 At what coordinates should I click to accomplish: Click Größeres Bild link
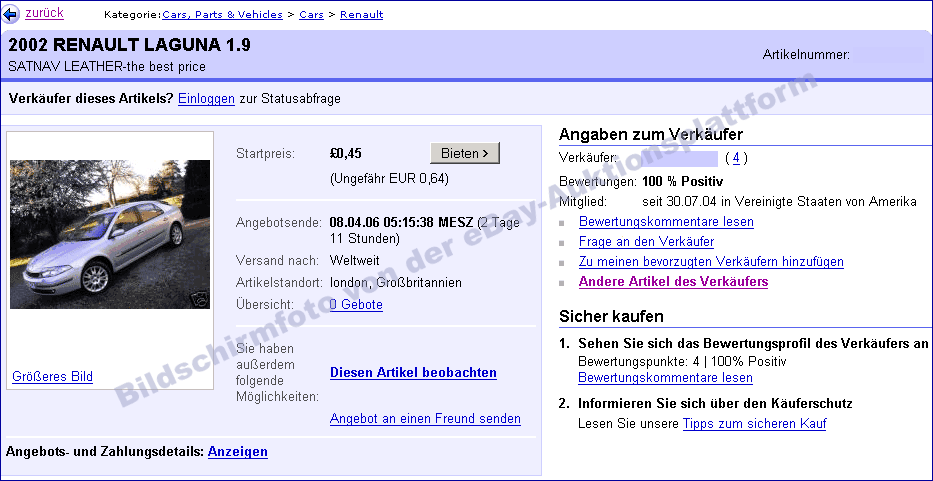pyautogui.click(x=52, y=377)
